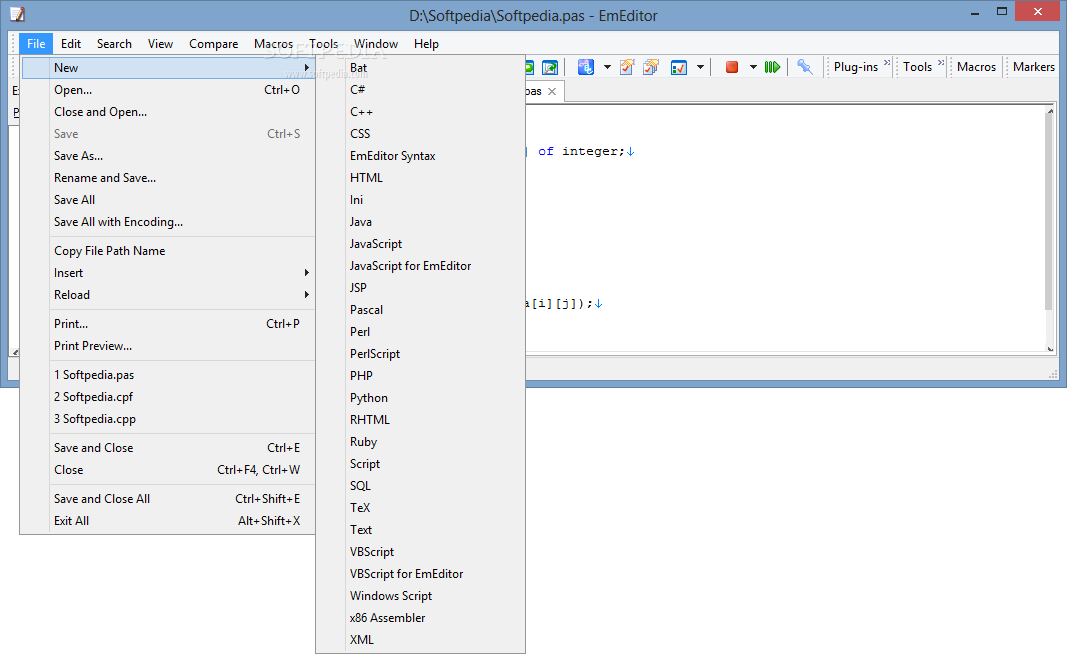The image size is (1067, 654).
Task: Close the Softpedia.pas document tab
Action: [552, 91]
